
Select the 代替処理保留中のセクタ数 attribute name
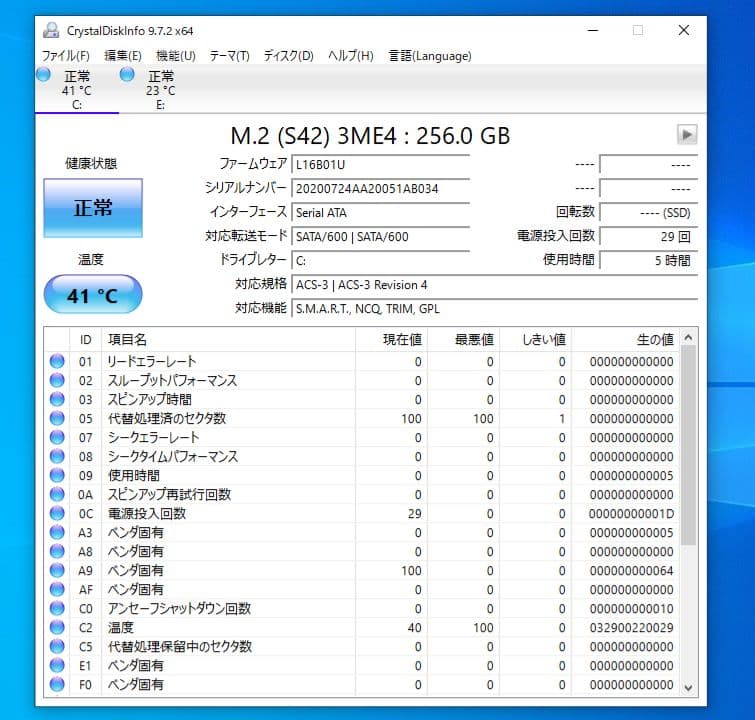tap(180, 647)
